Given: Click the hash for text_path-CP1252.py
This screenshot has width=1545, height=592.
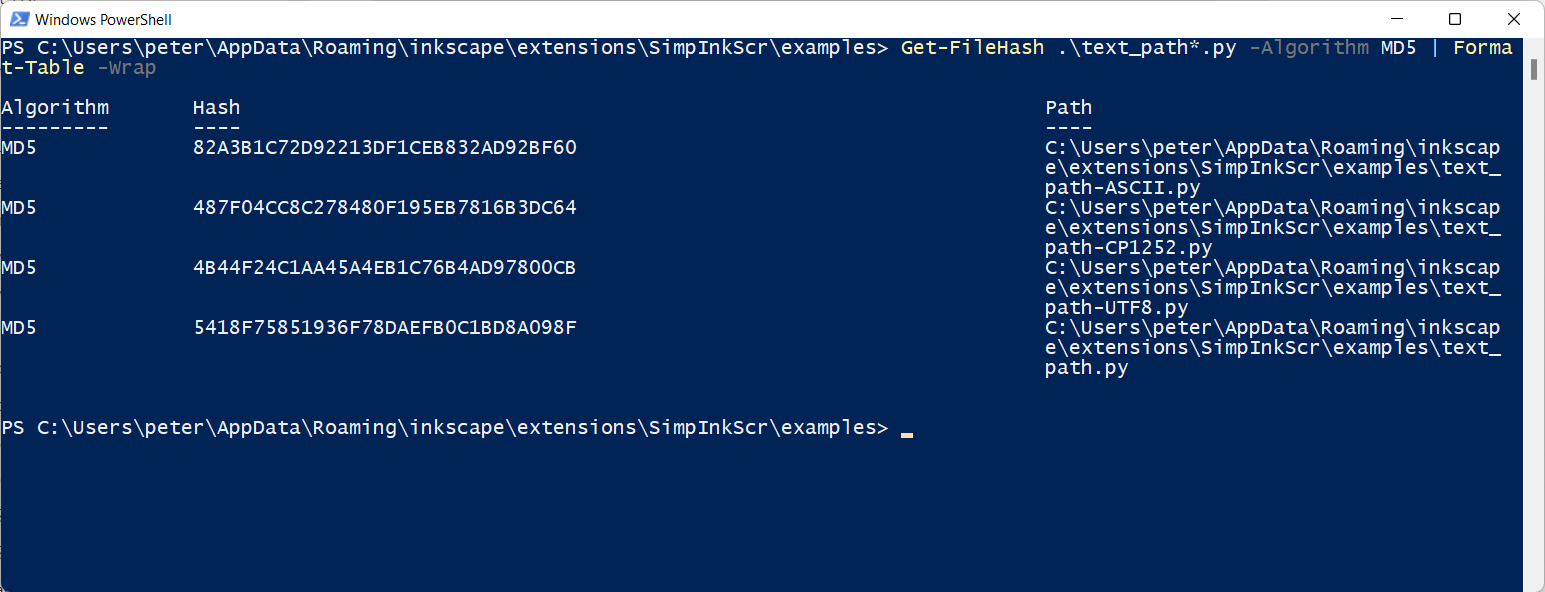Looking at the screenshot, I should (x=384, y=207).
